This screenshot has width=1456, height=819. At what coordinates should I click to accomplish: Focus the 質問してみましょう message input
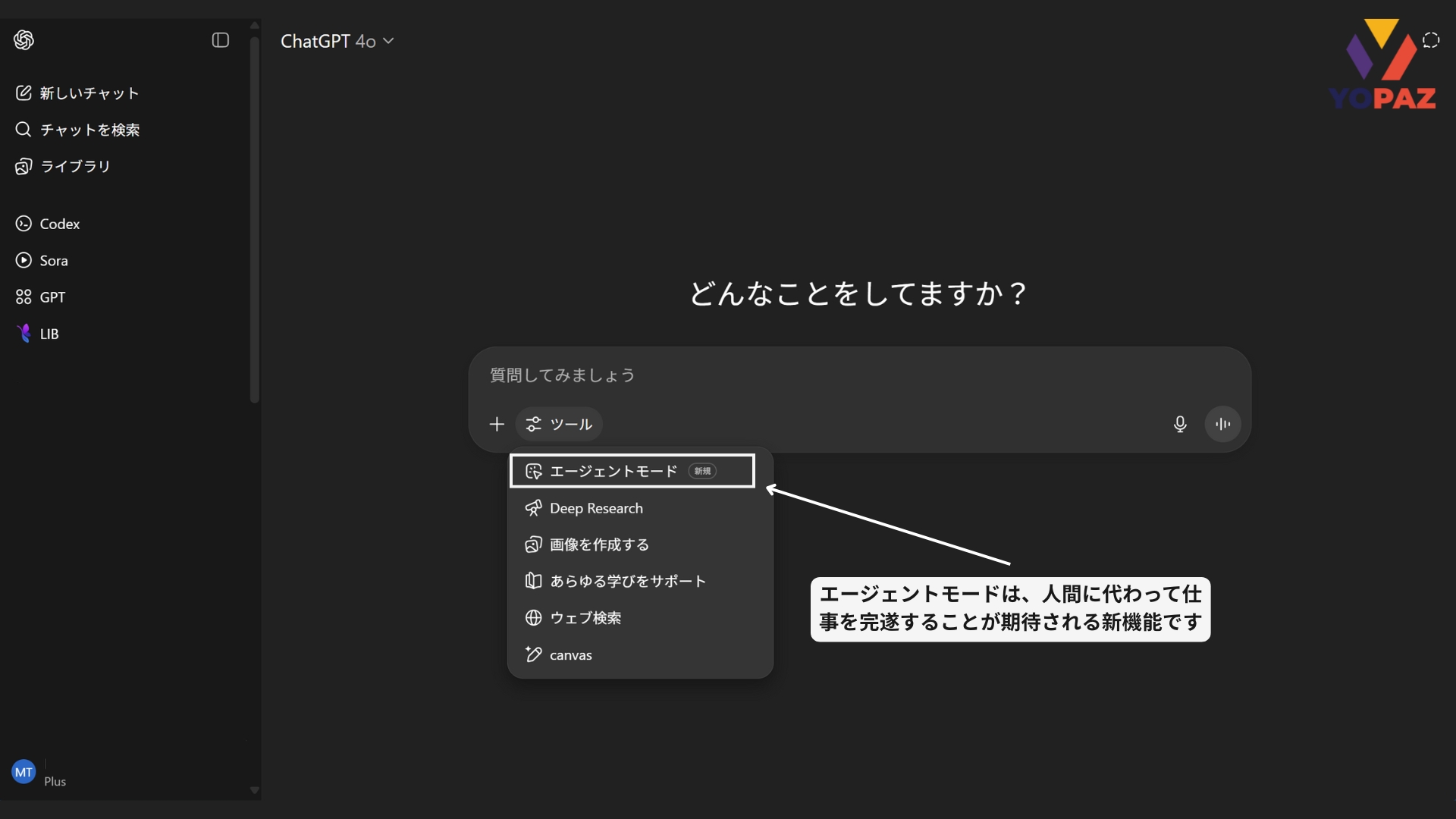click(859, 375)
